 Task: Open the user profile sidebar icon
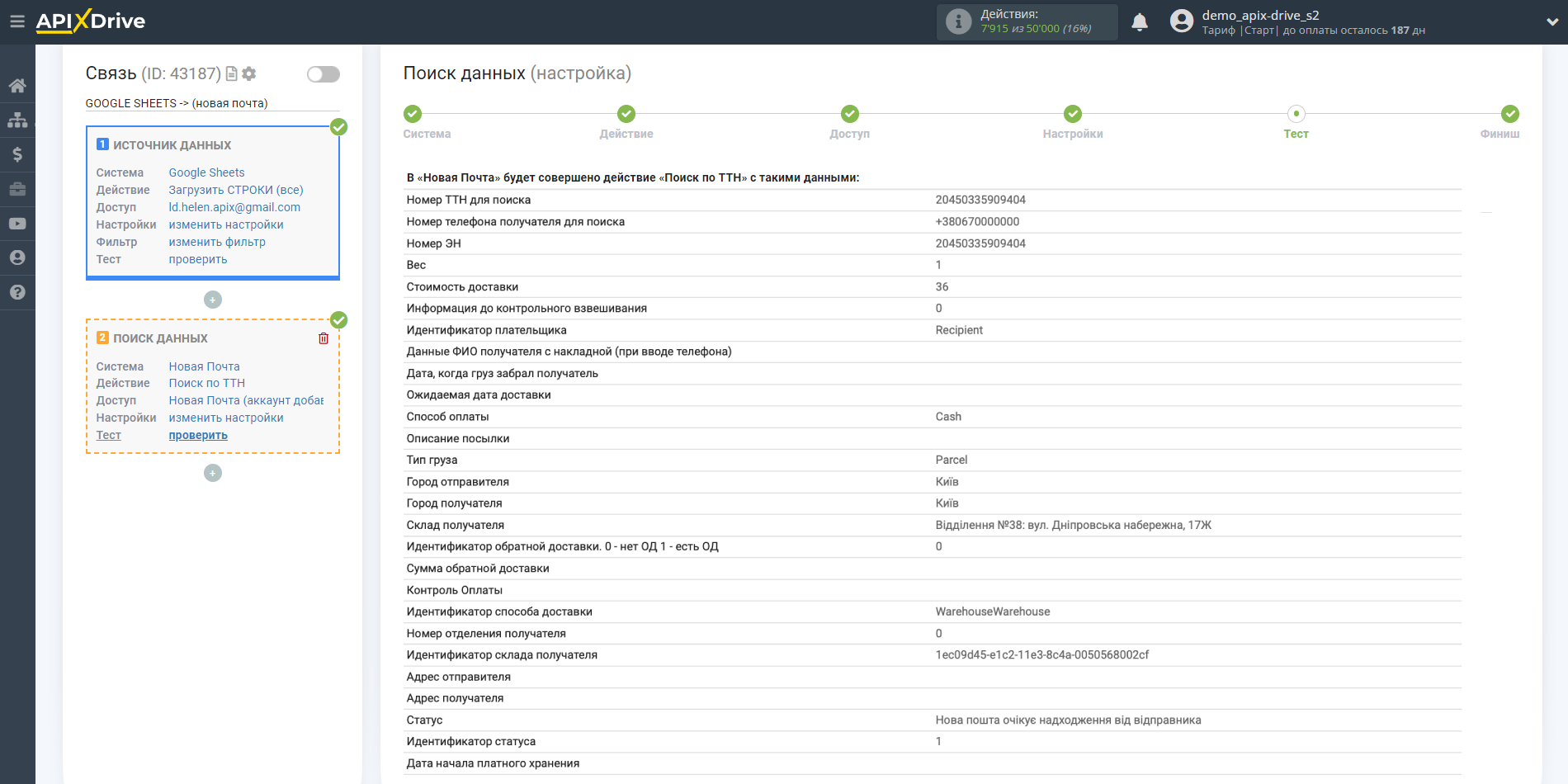tap(17, 257)
